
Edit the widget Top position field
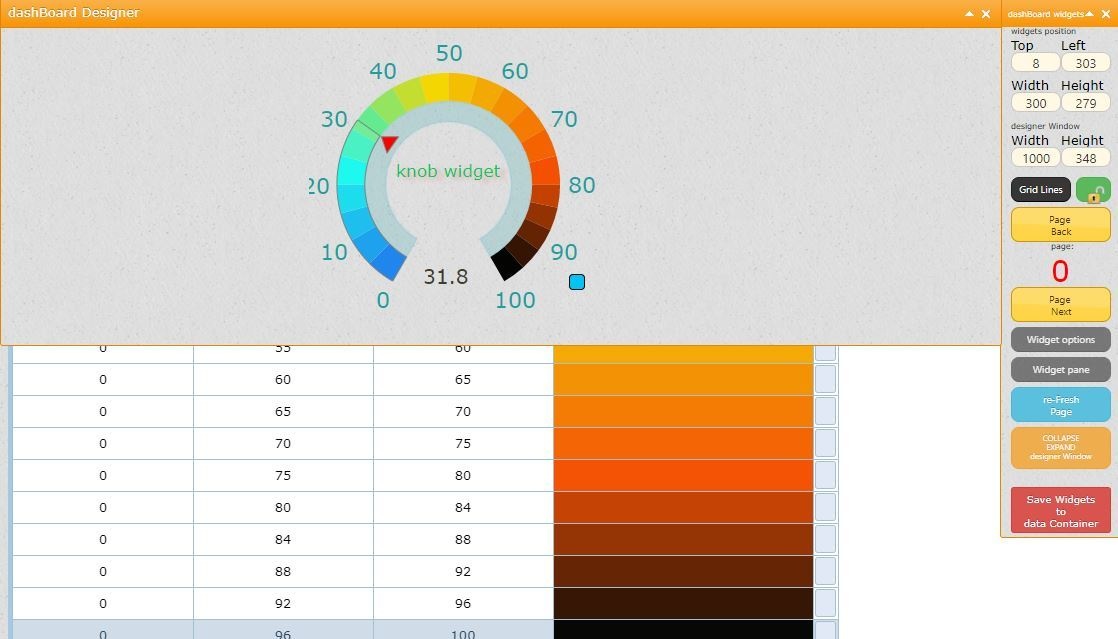[1035, 63]
